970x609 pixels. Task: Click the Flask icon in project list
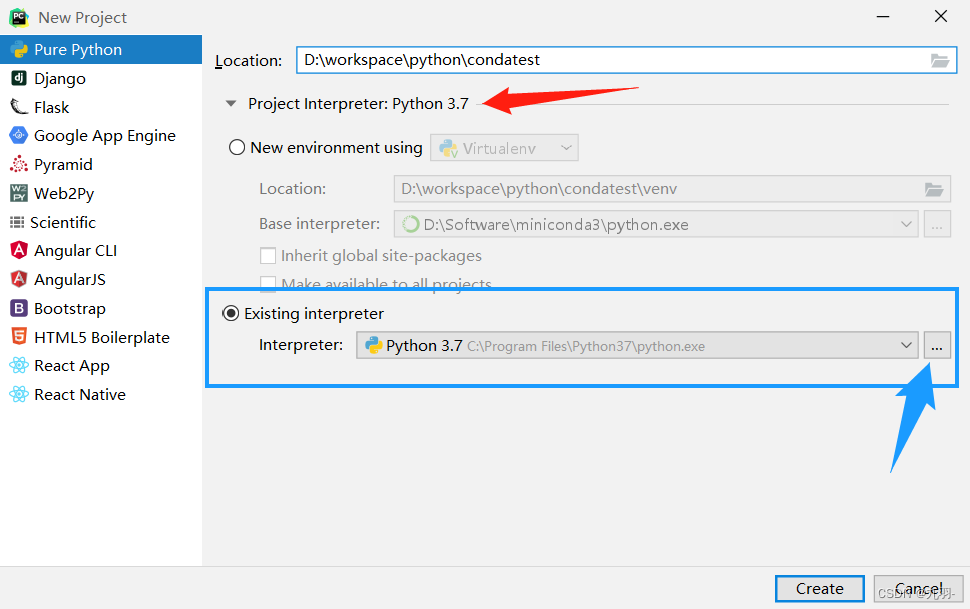point(19,107)
